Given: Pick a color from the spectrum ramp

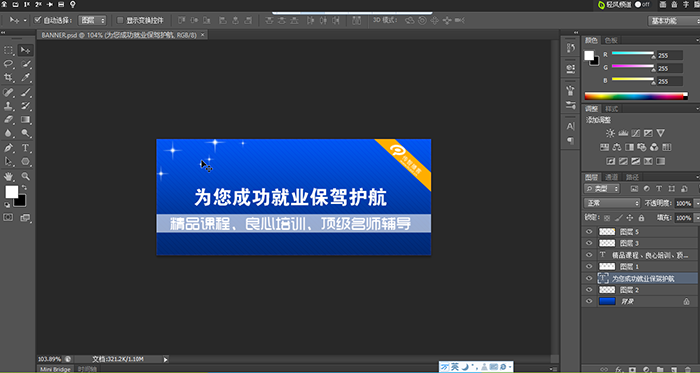Looking at the screenshot, I should pyautogui.click(x=636, y=96).
